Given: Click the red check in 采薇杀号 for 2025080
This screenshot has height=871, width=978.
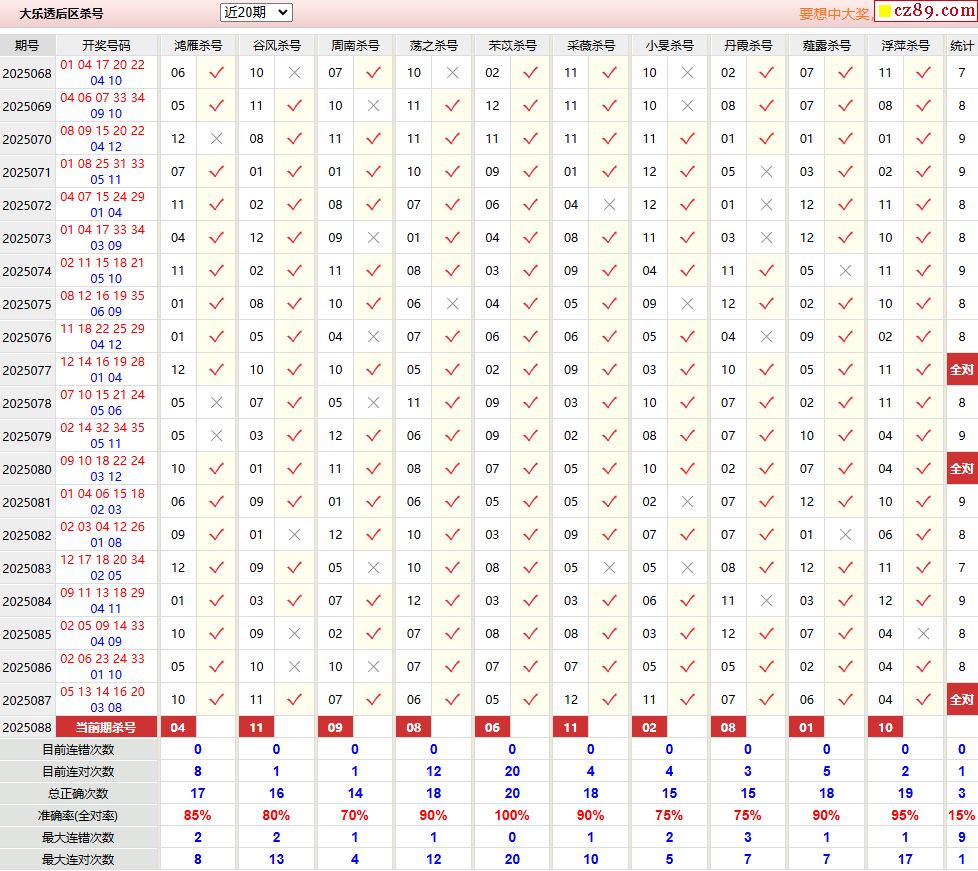Looking at the screenshot, I should pyautogui.click(x=609, y=469).
